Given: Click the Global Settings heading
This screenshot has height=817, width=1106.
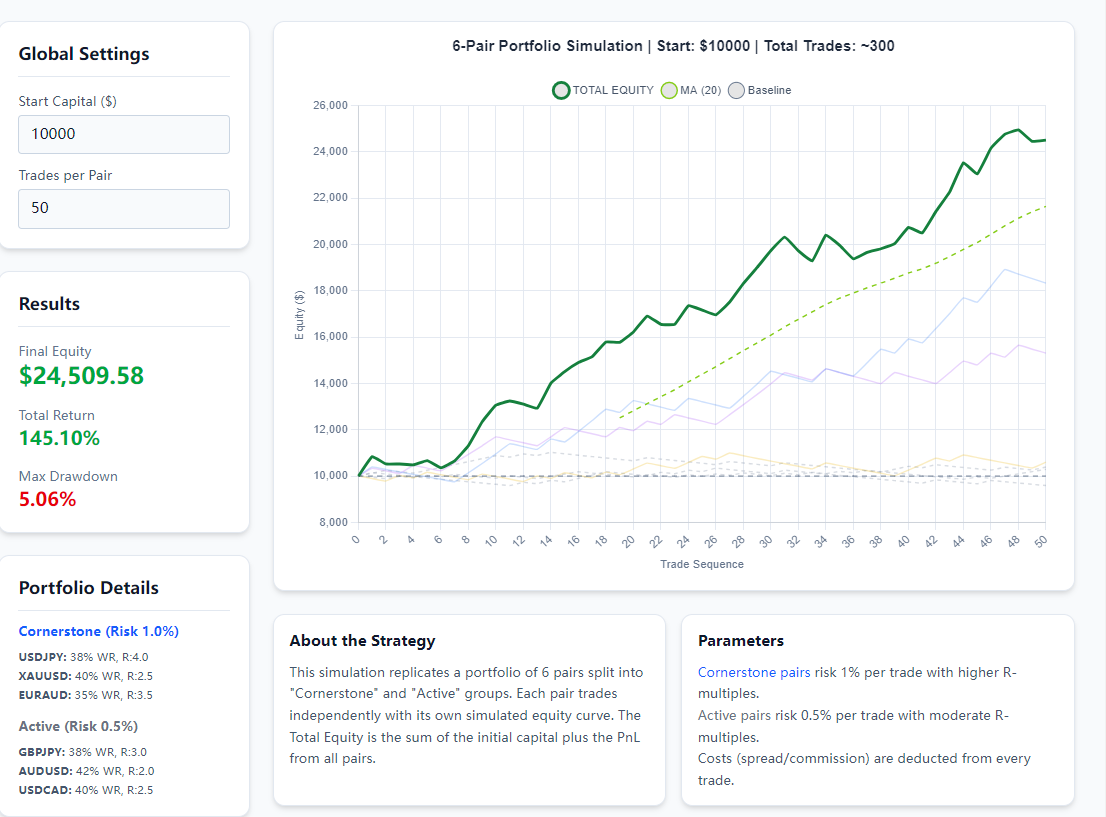Looking at the screenshot, I should [x=84, y=54].
